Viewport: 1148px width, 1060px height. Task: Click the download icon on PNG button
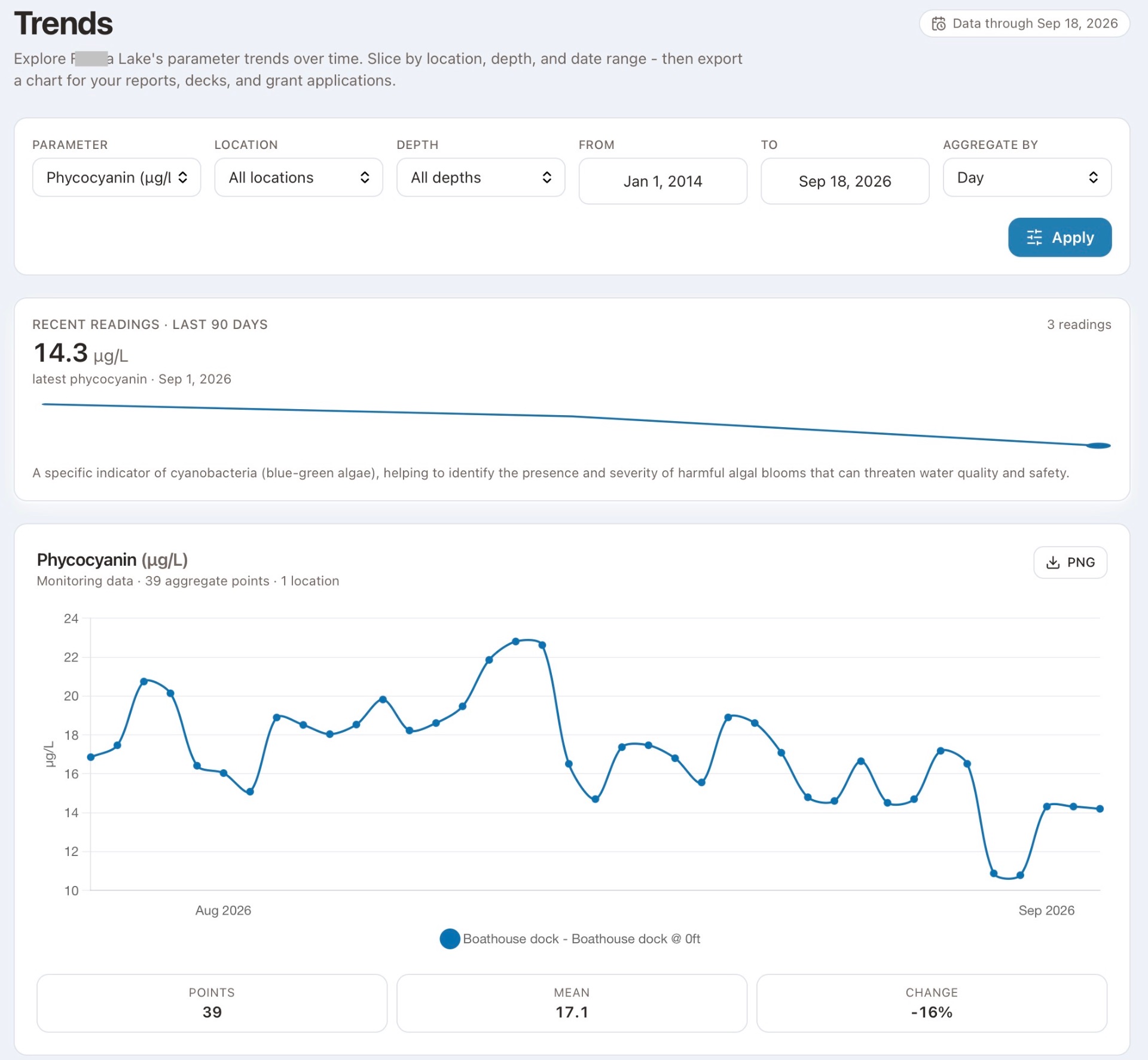click(x=1053, y=563)
